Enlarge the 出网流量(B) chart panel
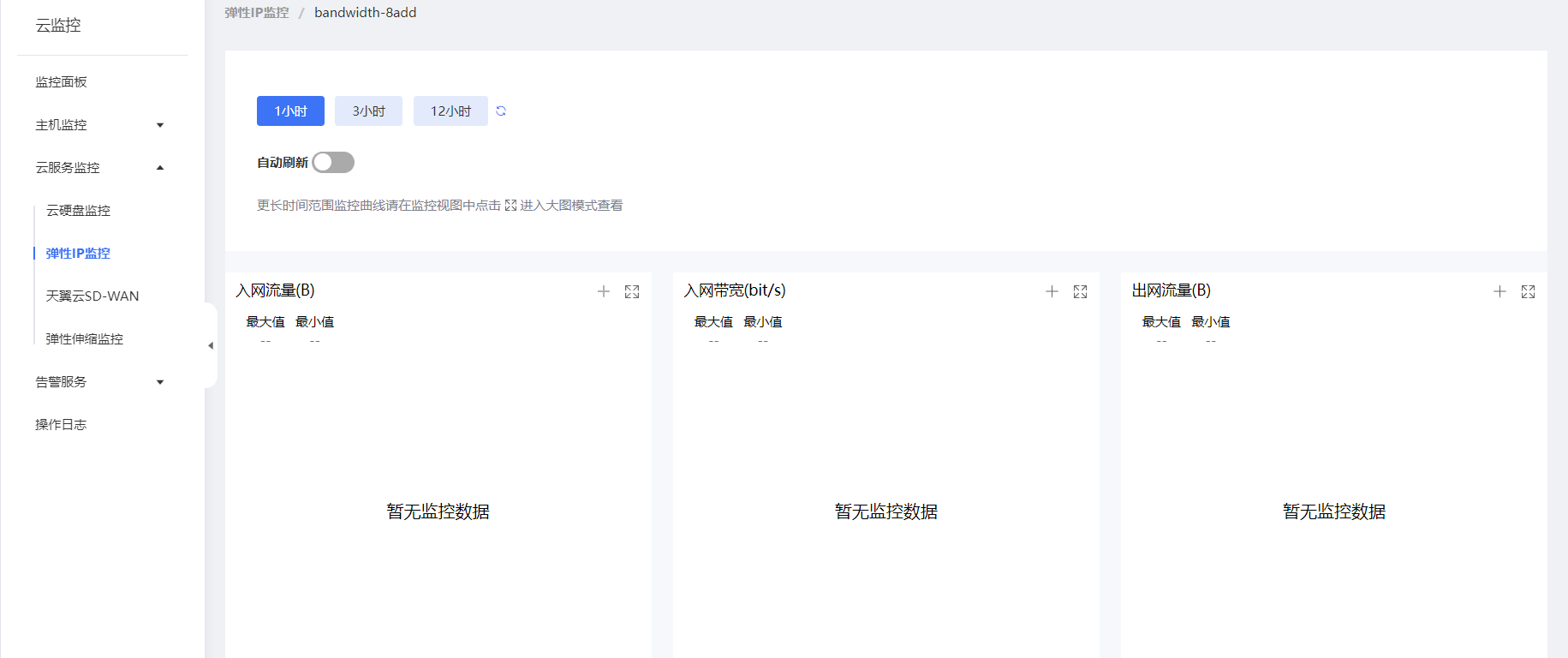The width and height of the screenshot is (1568, 658). tap(1528, 291)
